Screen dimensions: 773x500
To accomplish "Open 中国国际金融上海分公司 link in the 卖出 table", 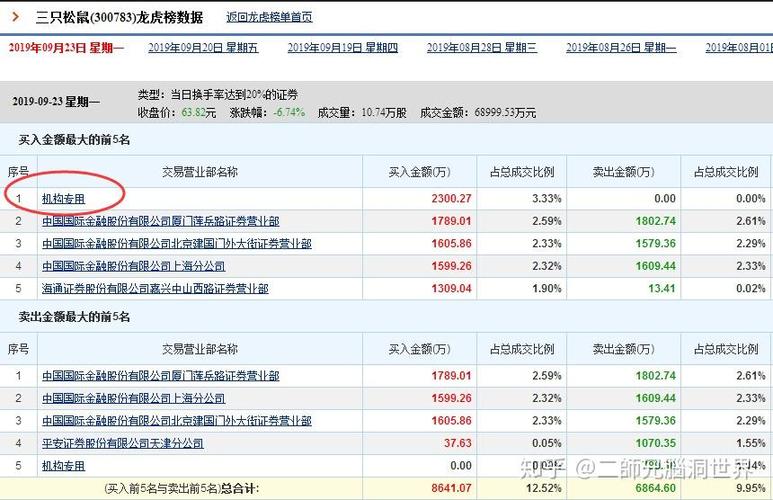I will (134, 398).
